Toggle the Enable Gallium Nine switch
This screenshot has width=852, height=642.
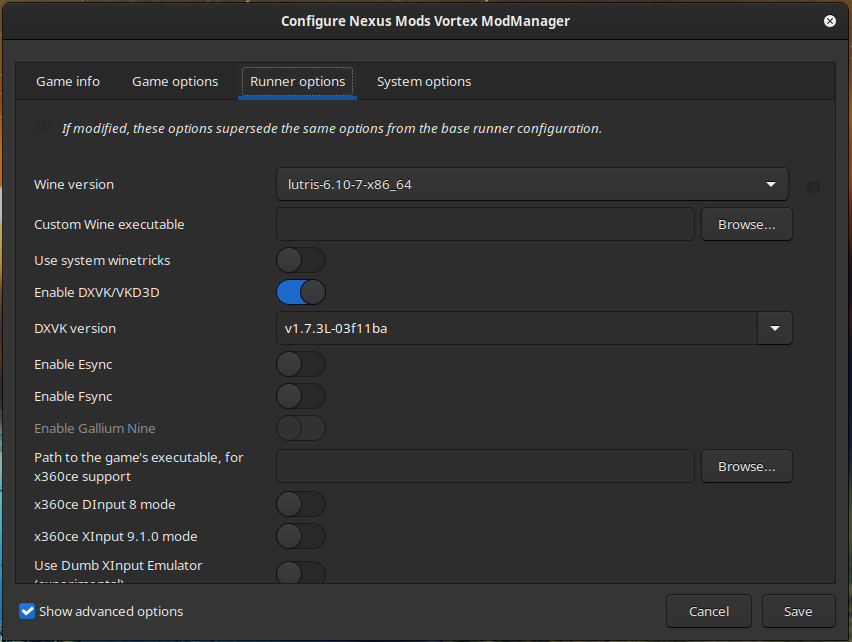pyautogui.click(x=301, y=429)
